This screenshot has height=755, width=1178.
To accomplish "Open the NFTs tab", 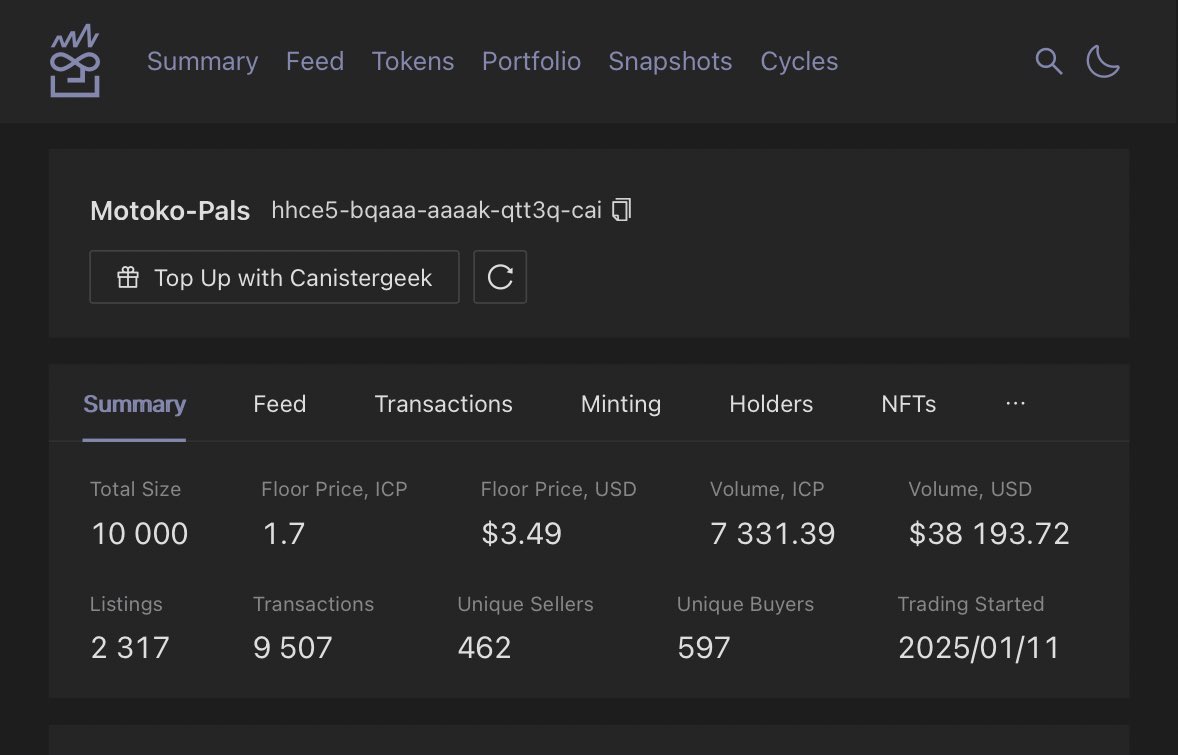I will point(908,404).
